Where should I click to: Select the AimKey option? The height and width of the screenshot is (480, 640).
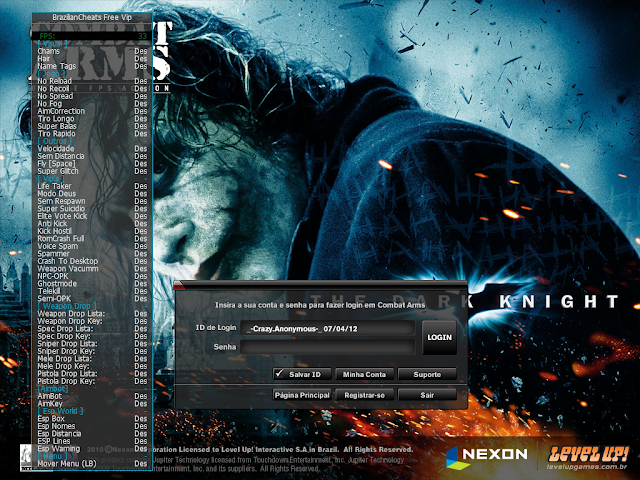click(x=92, y=404)
